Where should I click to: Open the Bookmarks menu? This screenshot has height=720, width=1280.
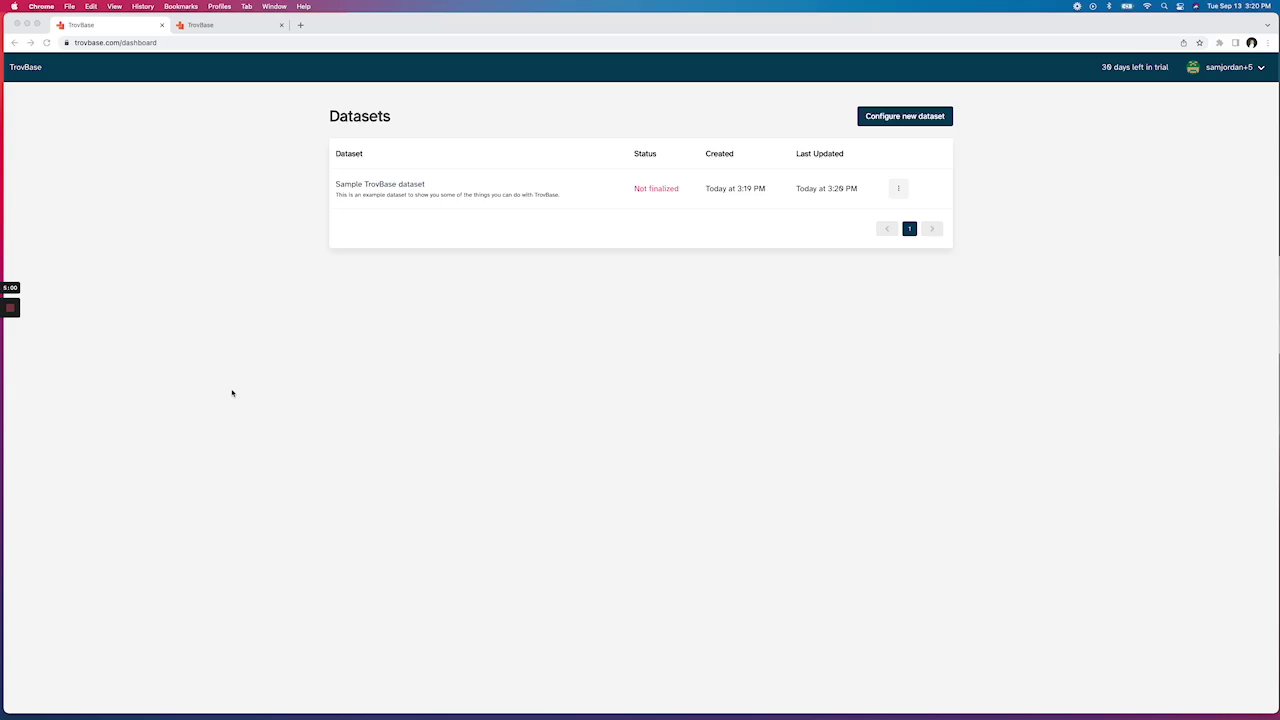pos(181,6)
